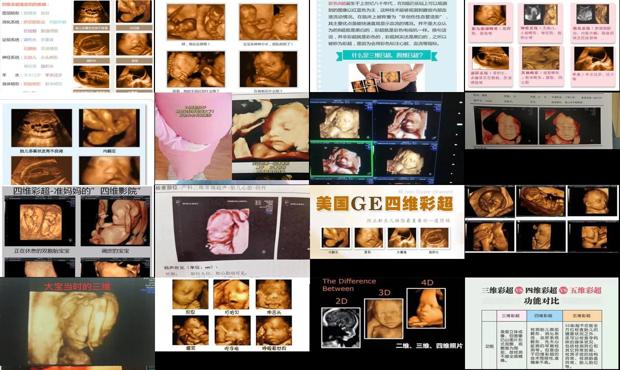Viewport: 620px width, 370px height.
Task: Open the thumbnail with pink pregnant belly and baby face
Action: (x=232, y=139)
